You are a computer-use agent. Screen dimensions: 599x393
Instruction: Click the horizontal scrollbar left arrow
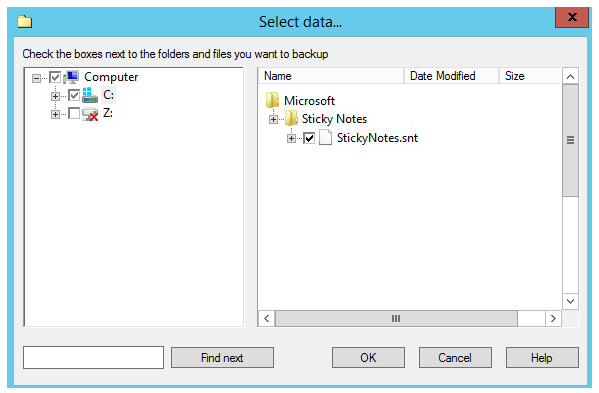tap(267, 319)
